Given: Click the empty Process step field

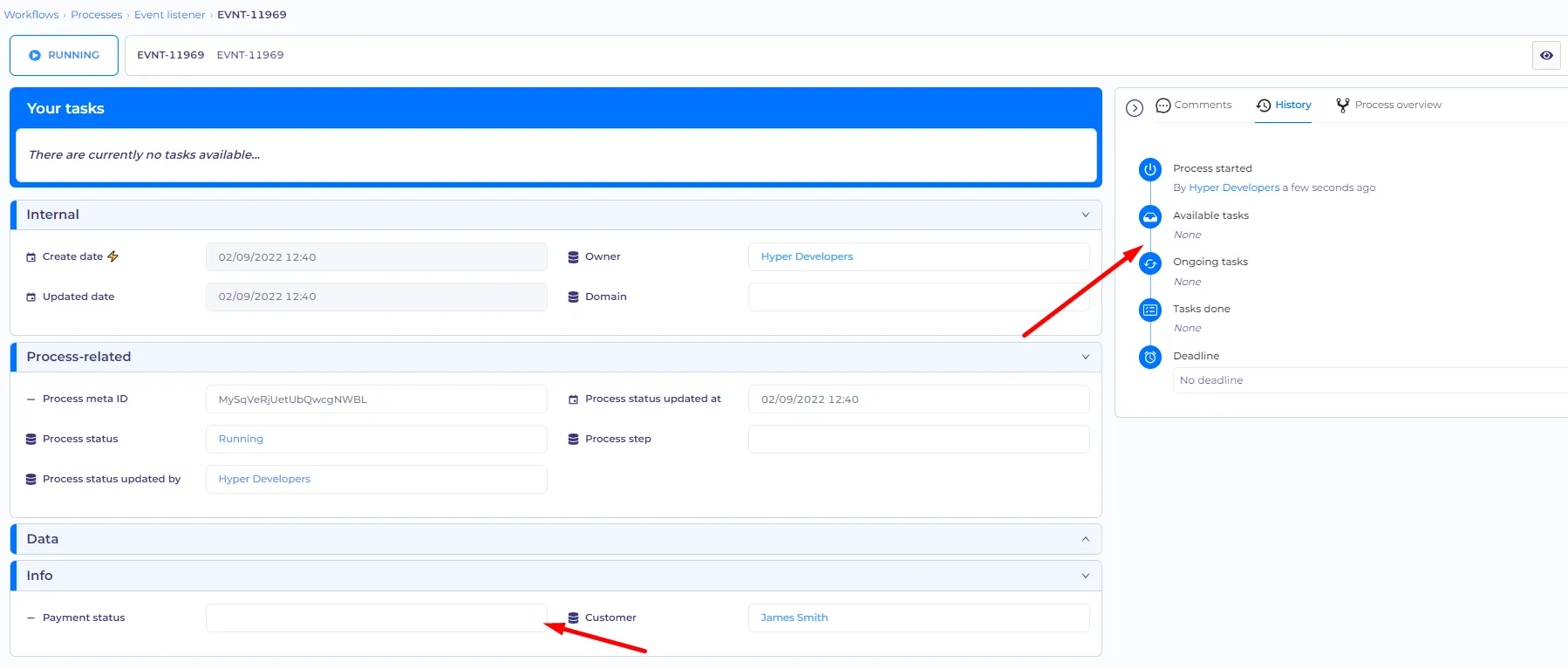Looking at the screenshot, I should click(x=919, y=440).
